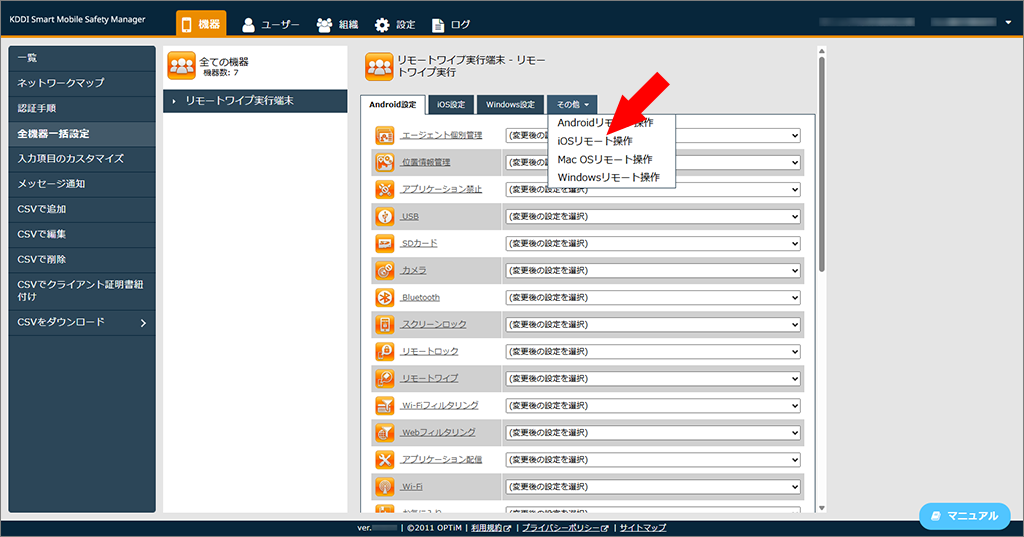Click the カメラ setting icon
This screenshot has width=1024, height=537.
[x=385, y=270]
